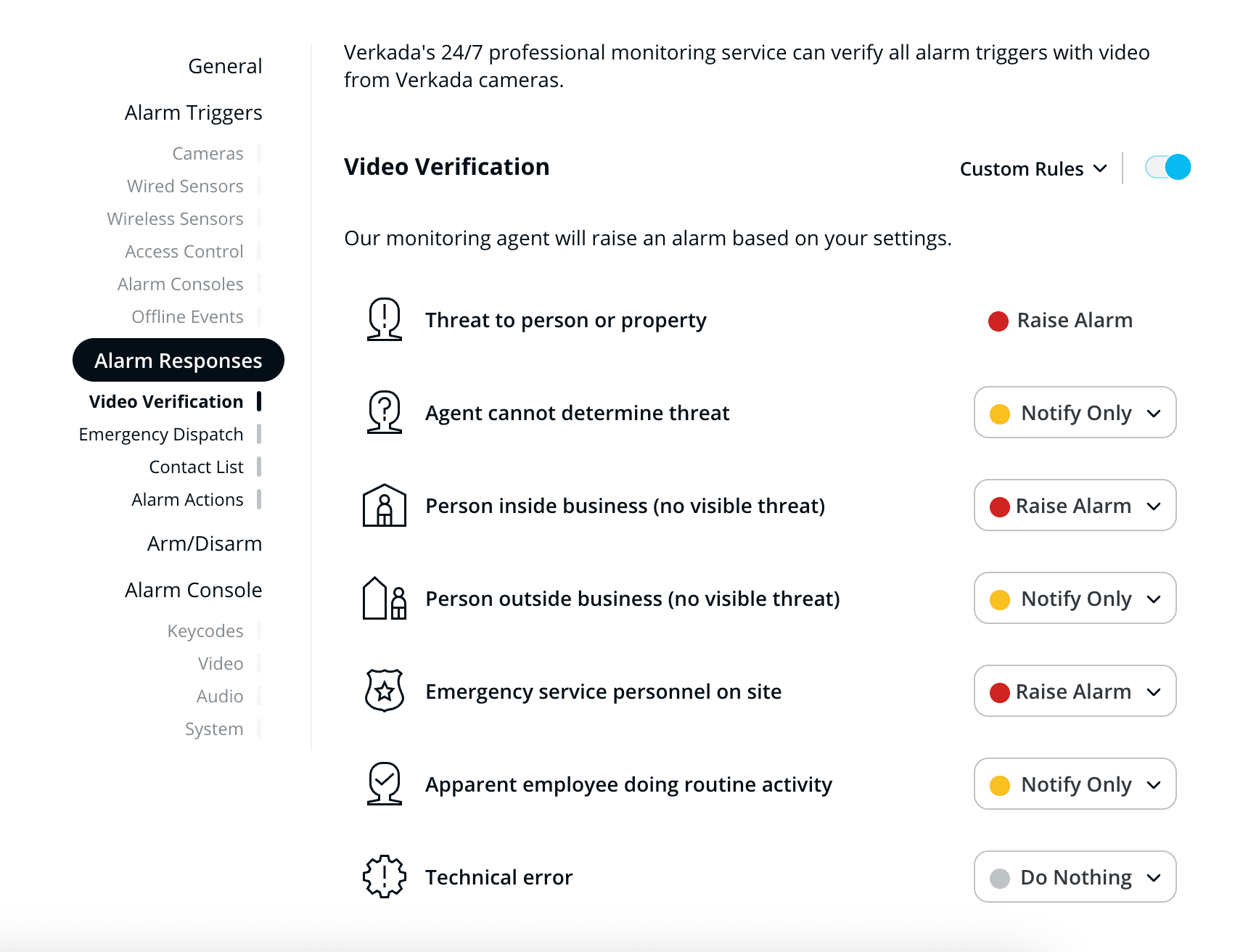Screen dimensions: 1235x952
Task: Disable the Video Verification toggle
Action: (1167, 167)
